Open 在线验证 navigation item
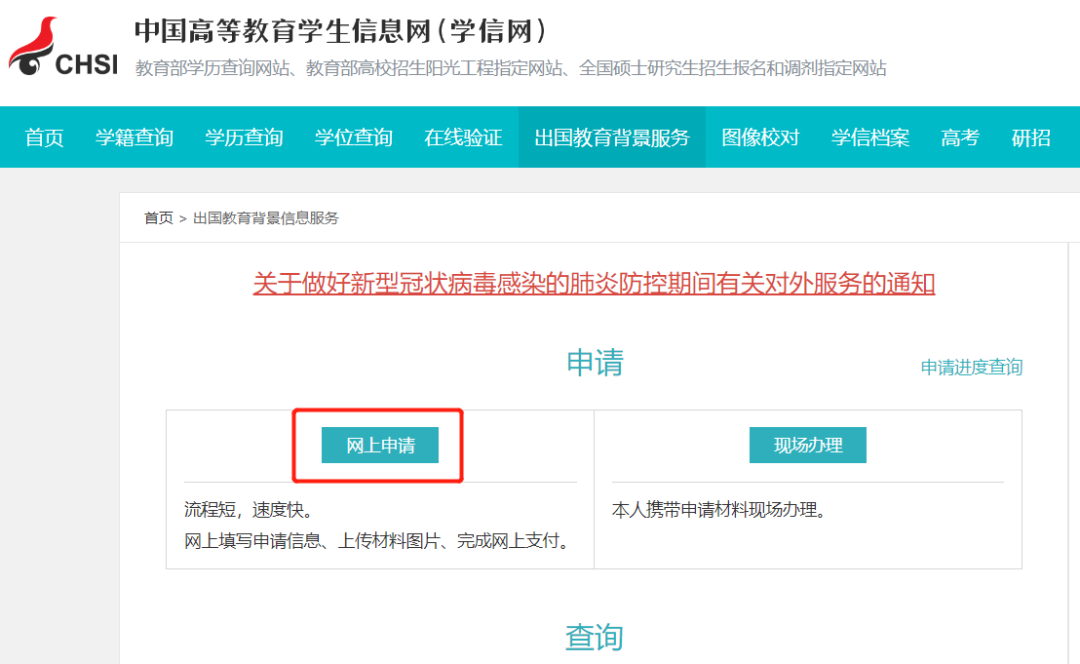 pyautogui.click(x=463, y=138)
